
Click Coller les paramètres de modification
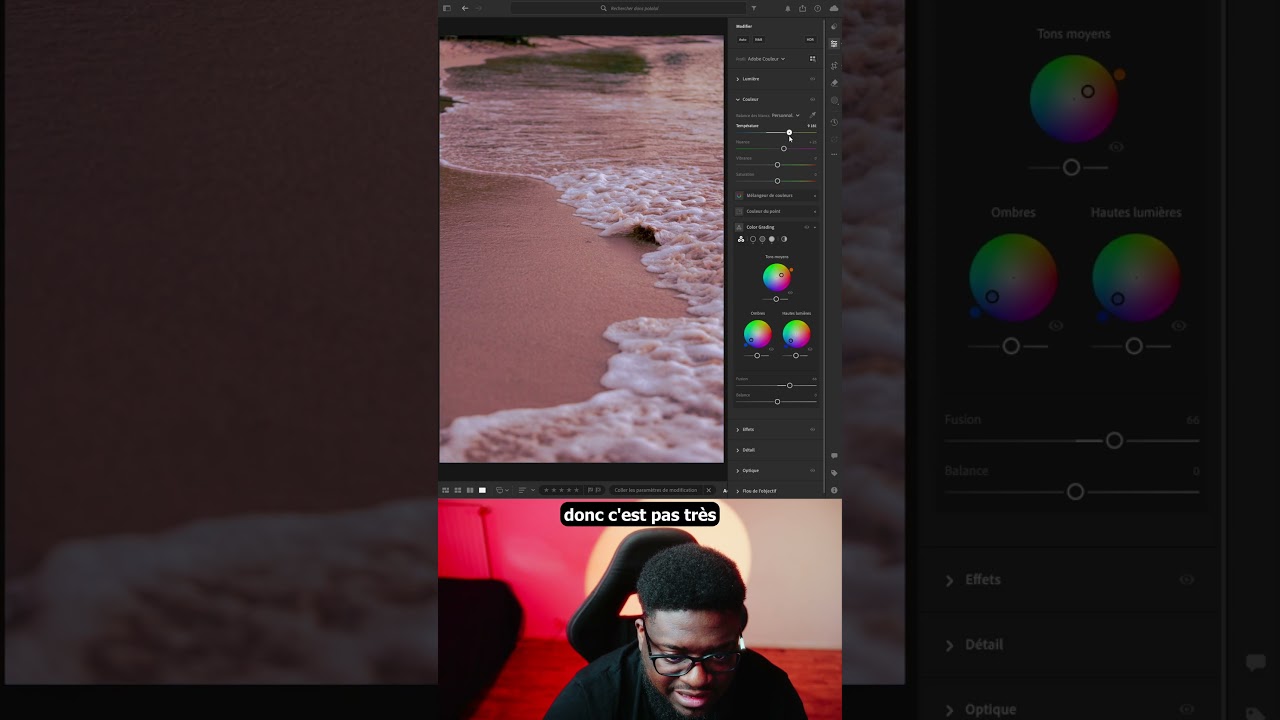(x=656, y=490)
